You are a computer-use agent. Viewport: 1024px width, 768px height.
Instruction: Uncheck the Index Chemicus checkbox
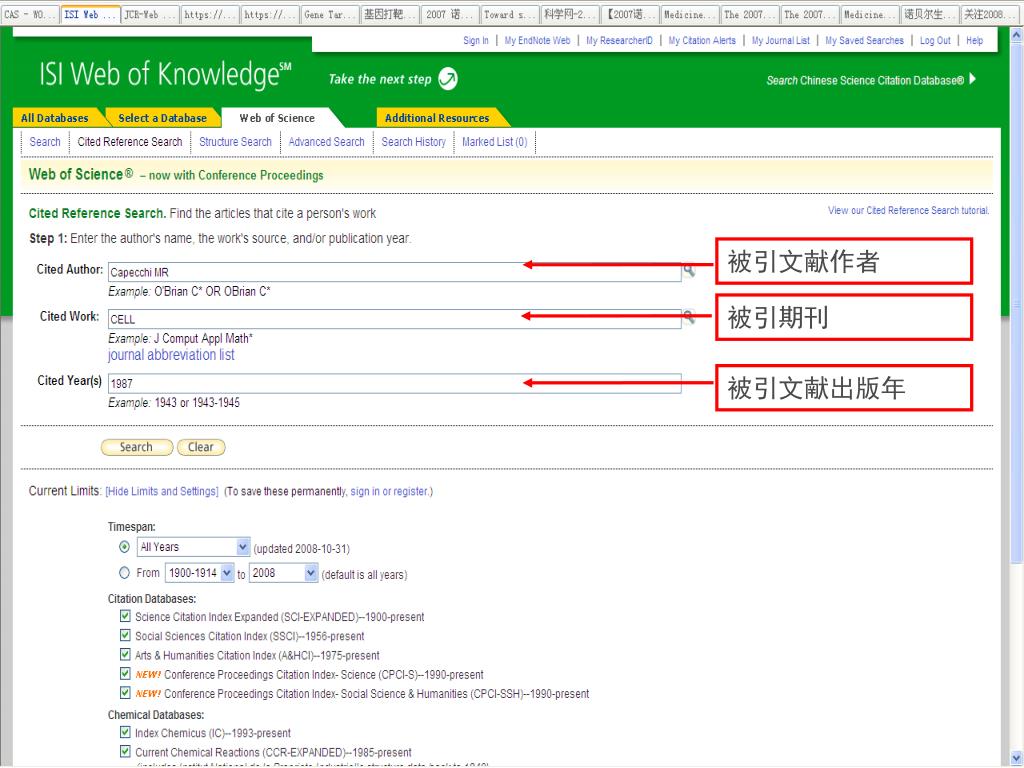click(125, 732)
